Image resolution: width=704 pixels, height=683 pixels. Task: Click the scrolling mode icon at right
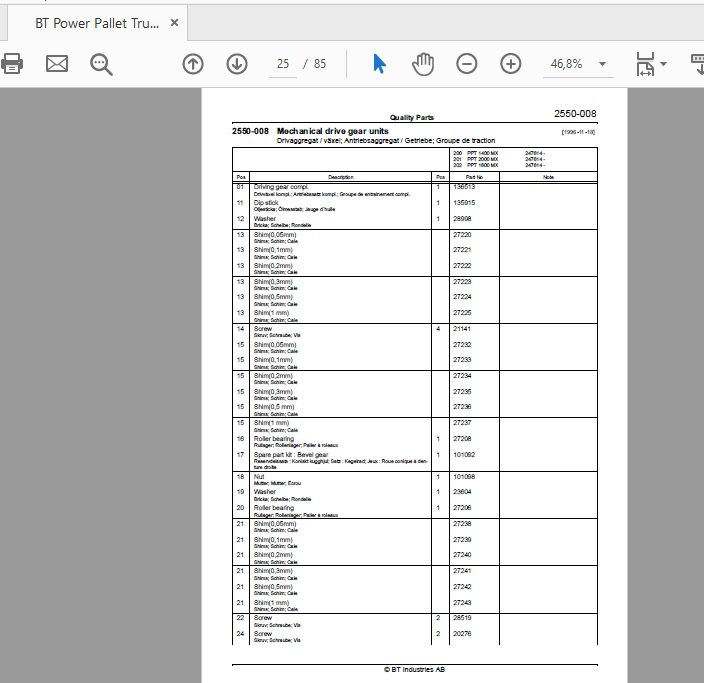(x=697, y=64)
